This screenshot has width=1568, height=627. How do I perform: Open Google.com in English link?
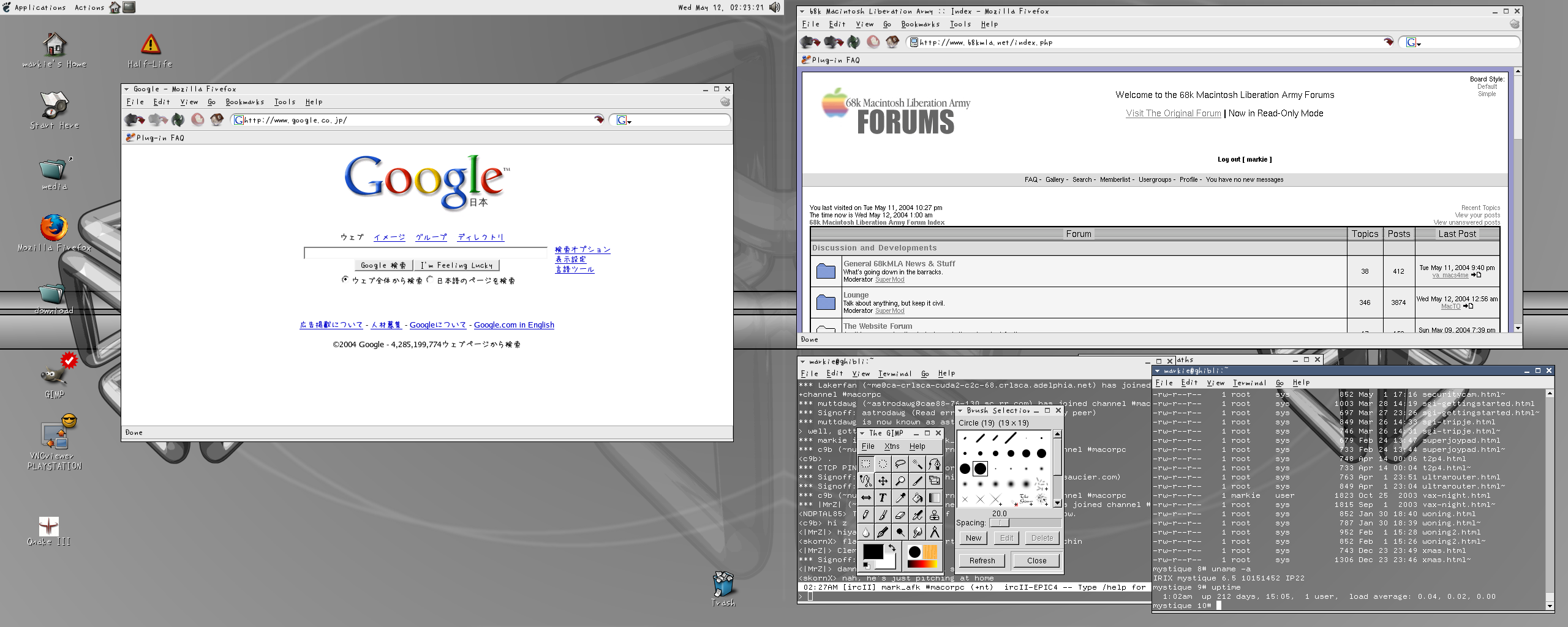click(514, 325)
